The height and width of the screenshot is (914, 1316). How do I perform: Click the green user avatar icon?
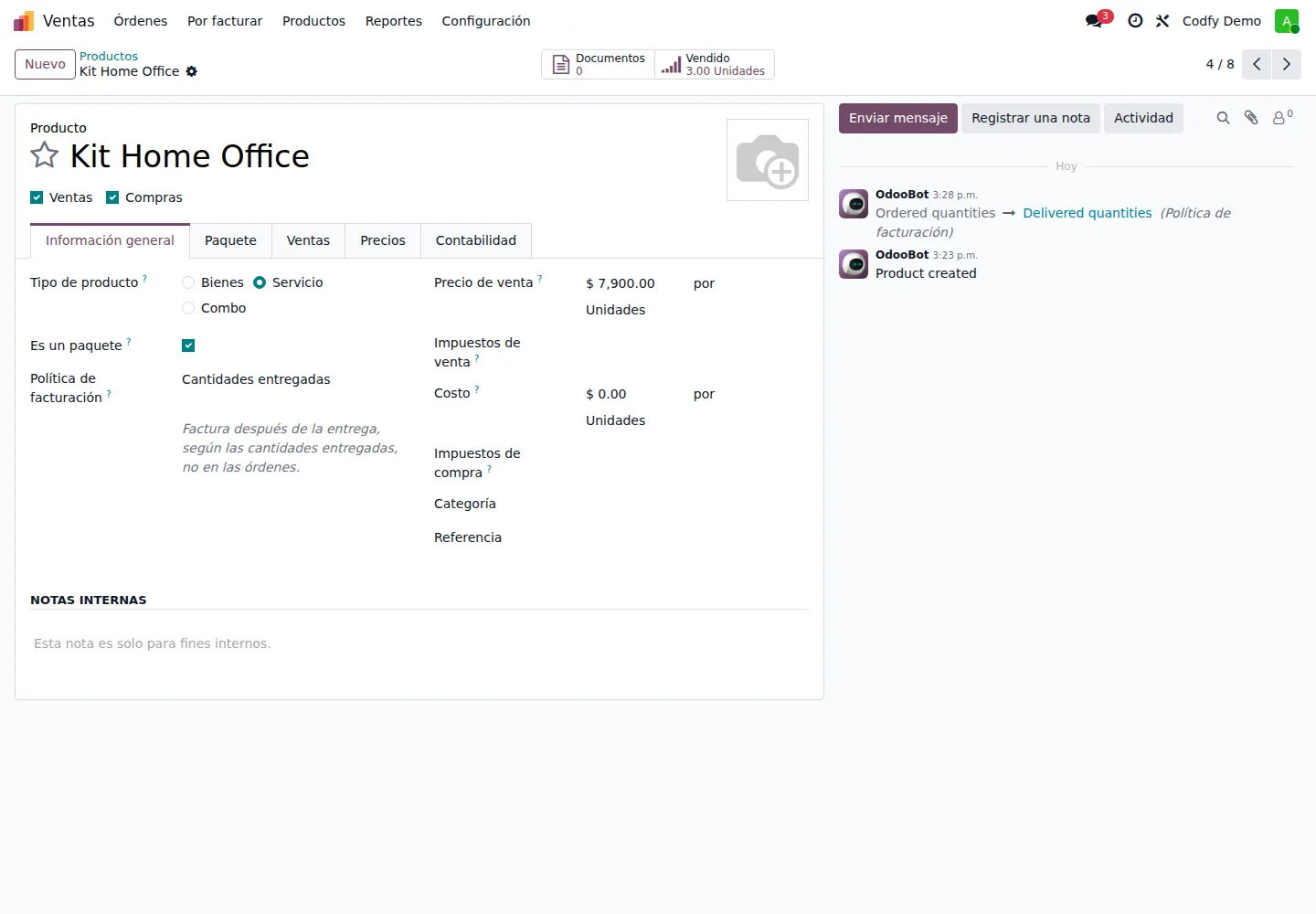[x=1287, y=21]
